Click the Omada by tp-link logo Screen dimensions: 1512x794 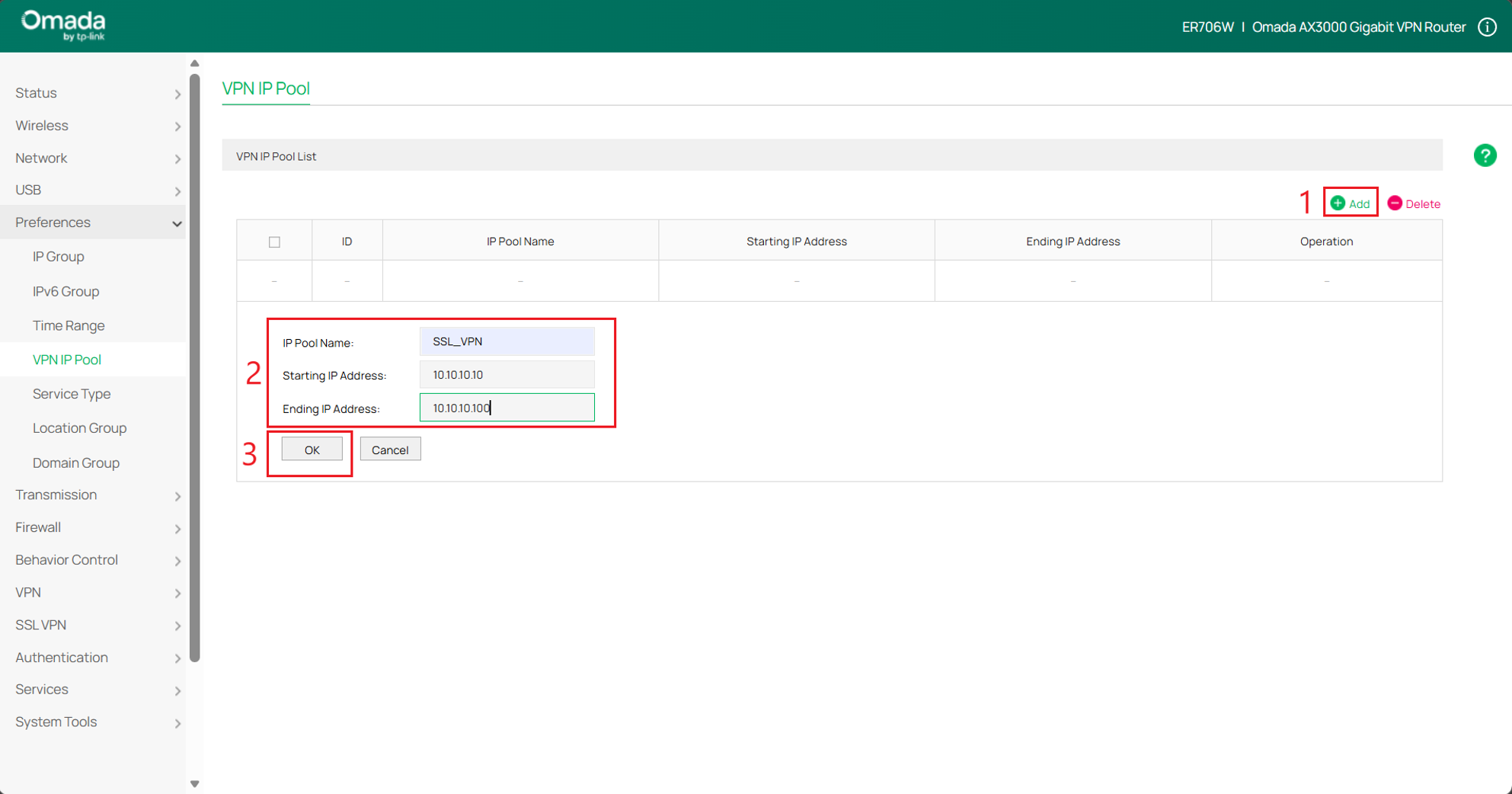[63, 26]
